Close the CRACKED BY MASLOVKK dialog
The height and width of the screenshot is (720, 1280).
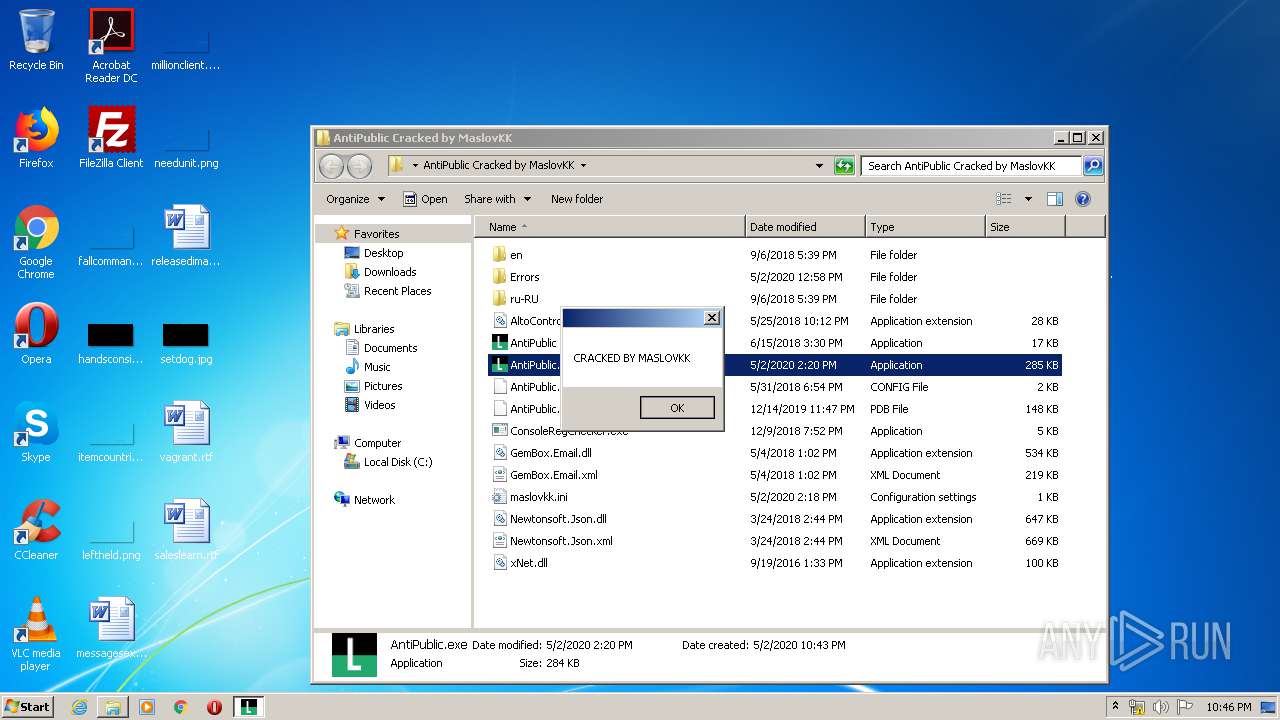coord(711,318)
